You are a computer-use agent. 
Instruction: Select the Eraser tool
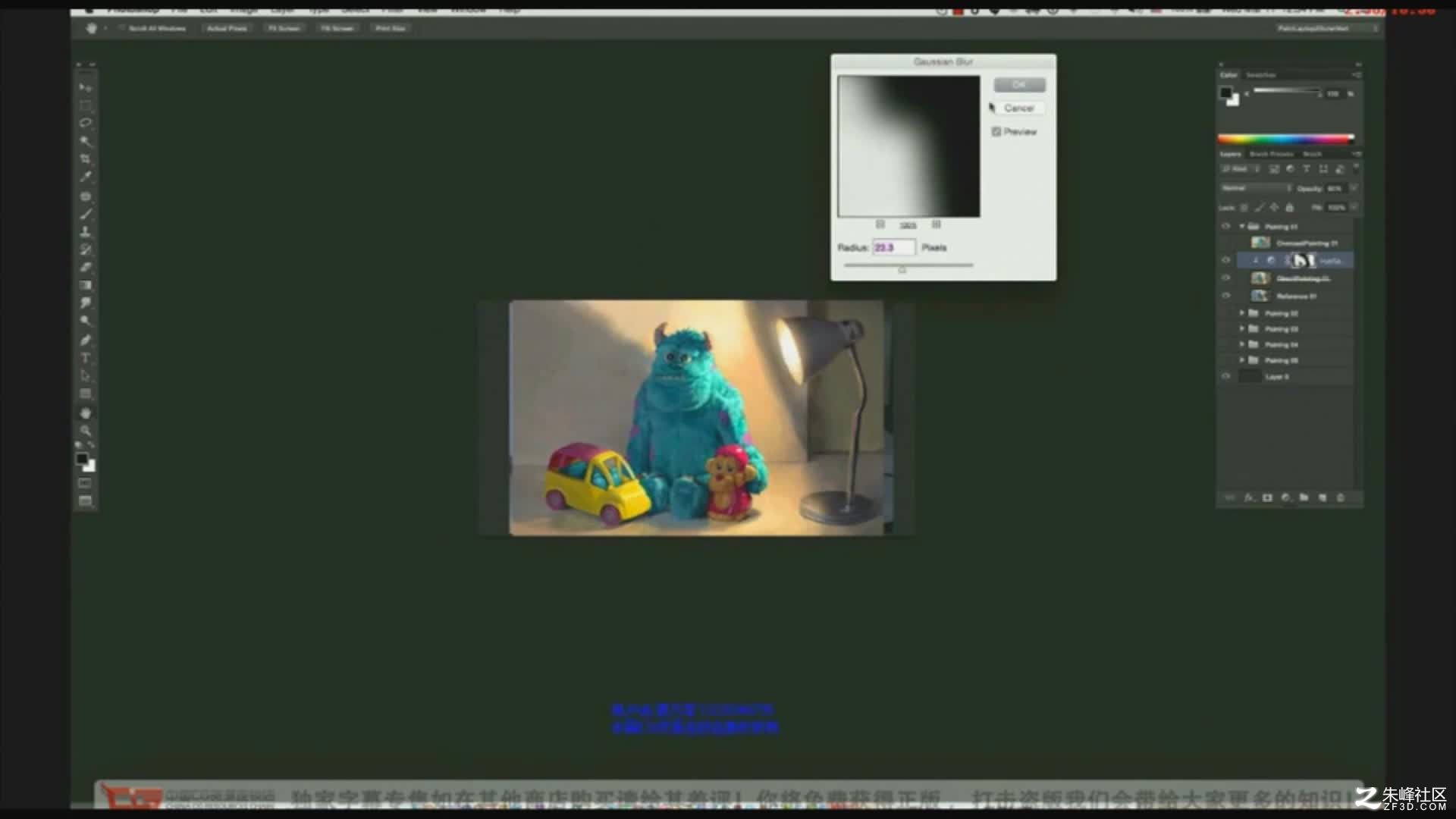(85, 268)
